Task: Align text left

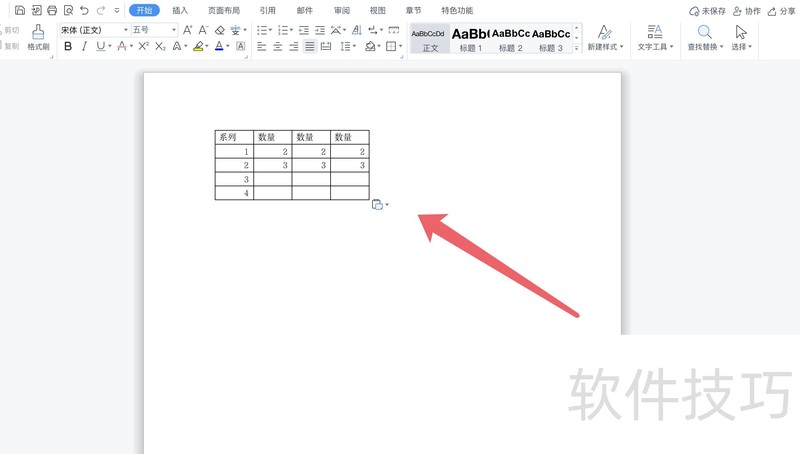Action: pos(262,46)
